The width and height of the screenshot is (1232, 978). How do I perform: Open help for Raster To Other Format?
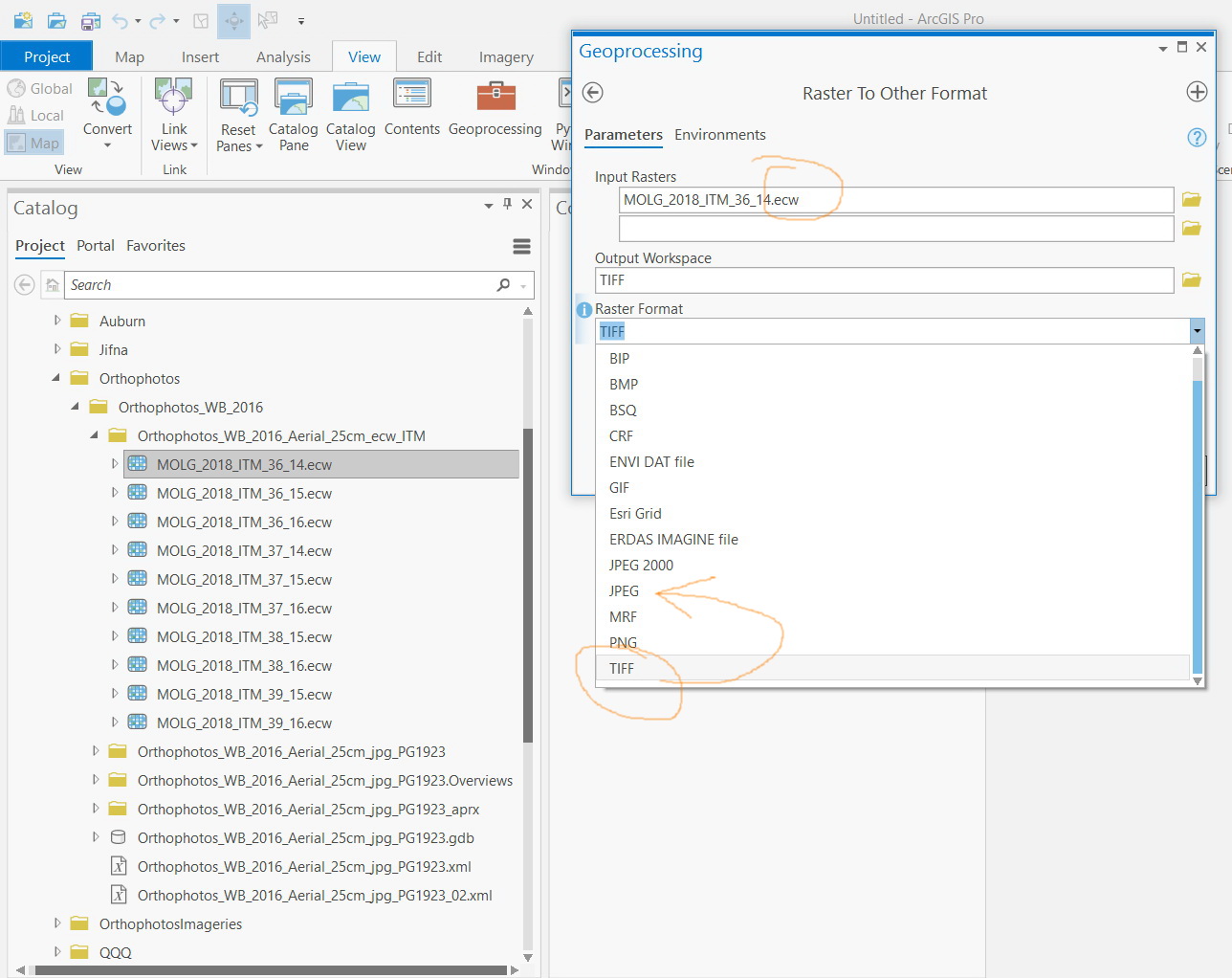tap(1197, 137)
